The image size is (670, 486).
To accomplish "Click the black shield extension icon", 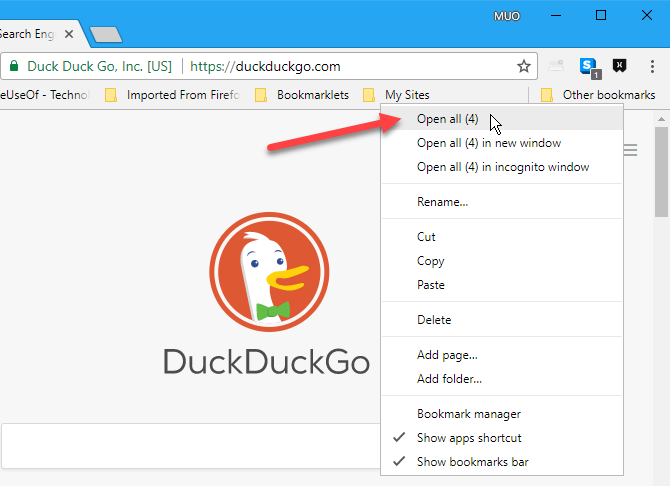I will 621,67.
